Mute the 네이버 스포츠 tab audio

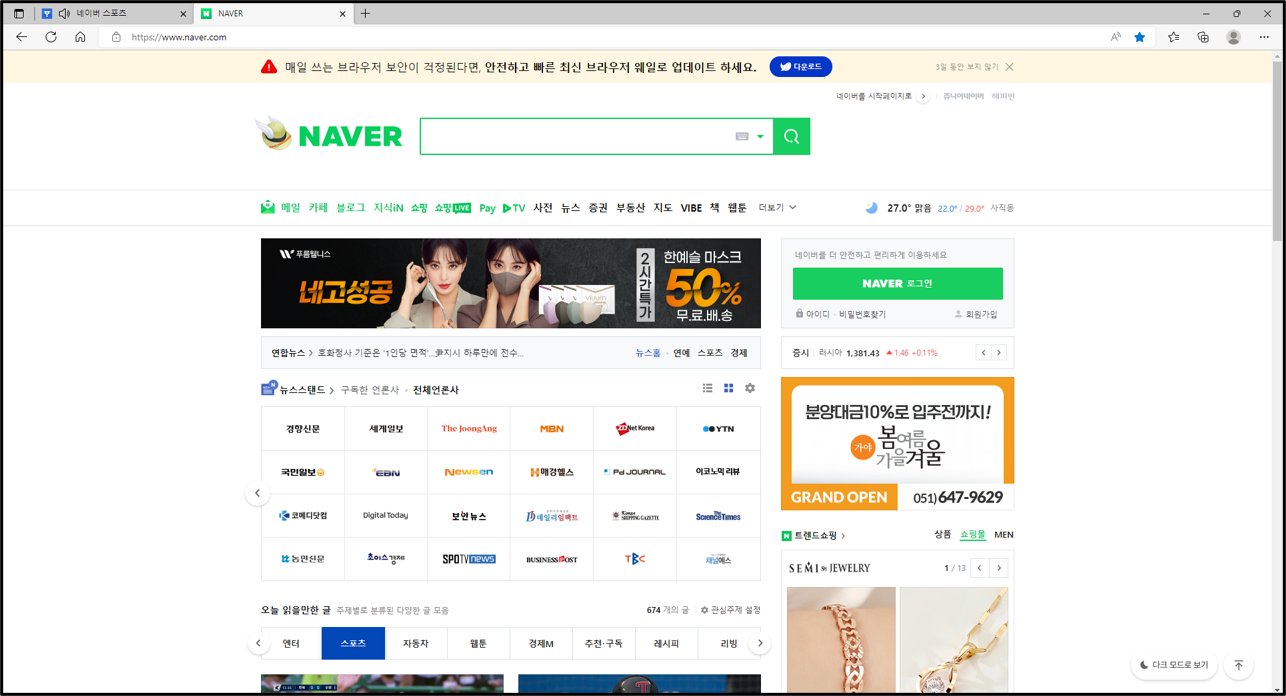(x=65, y=14)
